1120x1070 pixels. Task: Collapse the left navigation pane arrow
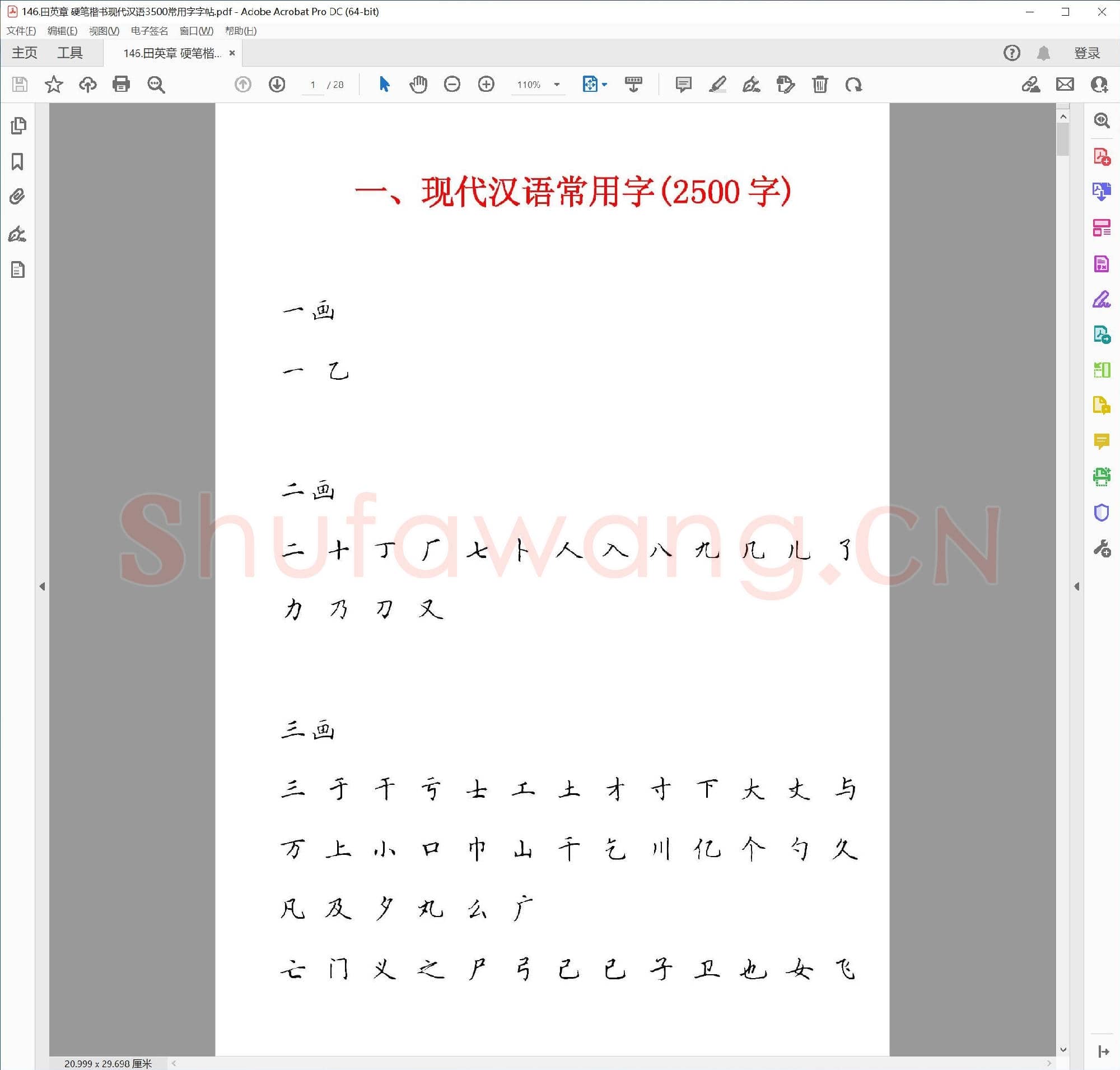[x=43, y=587]
